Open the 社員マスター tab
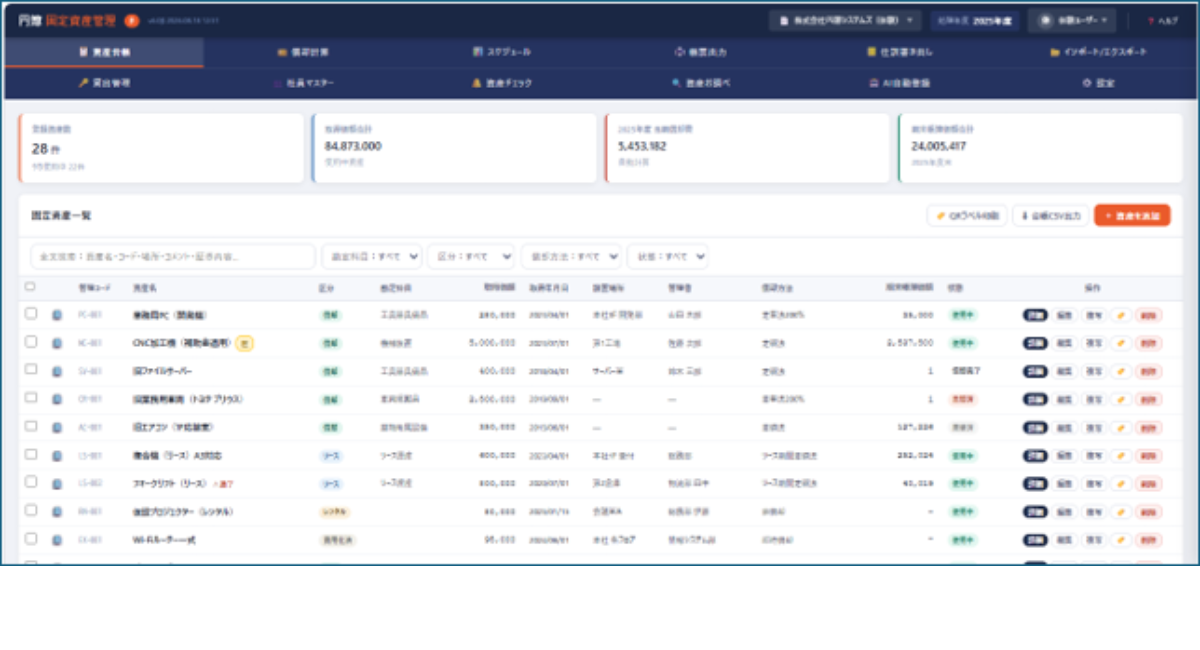Viewport: 1200px width, 650px height. [304, 83]
